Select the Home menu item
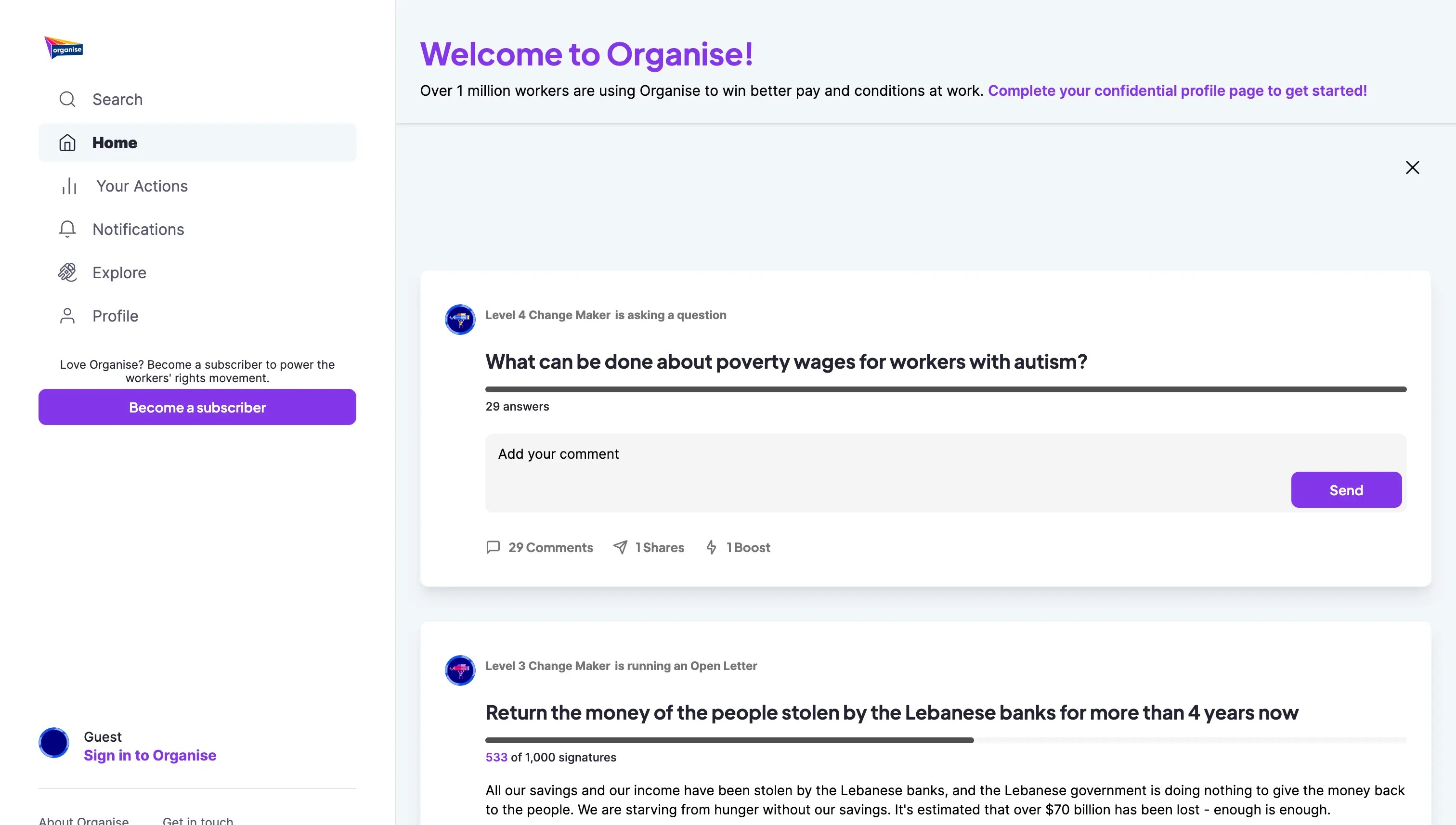 point(197,142)
